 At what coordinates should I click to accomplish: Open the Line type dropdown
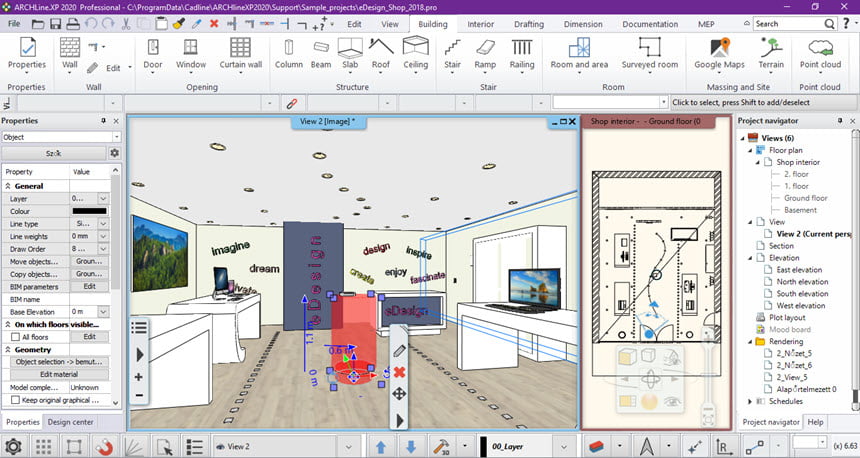coord(103,224)
